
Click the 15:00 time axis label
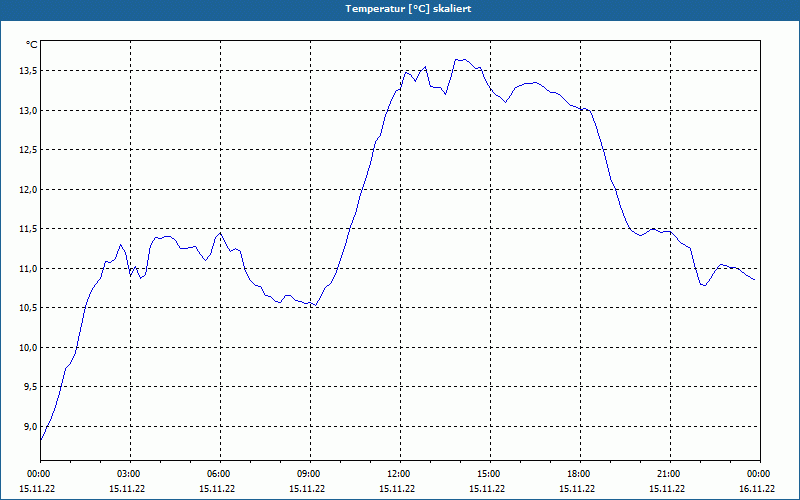490,474
